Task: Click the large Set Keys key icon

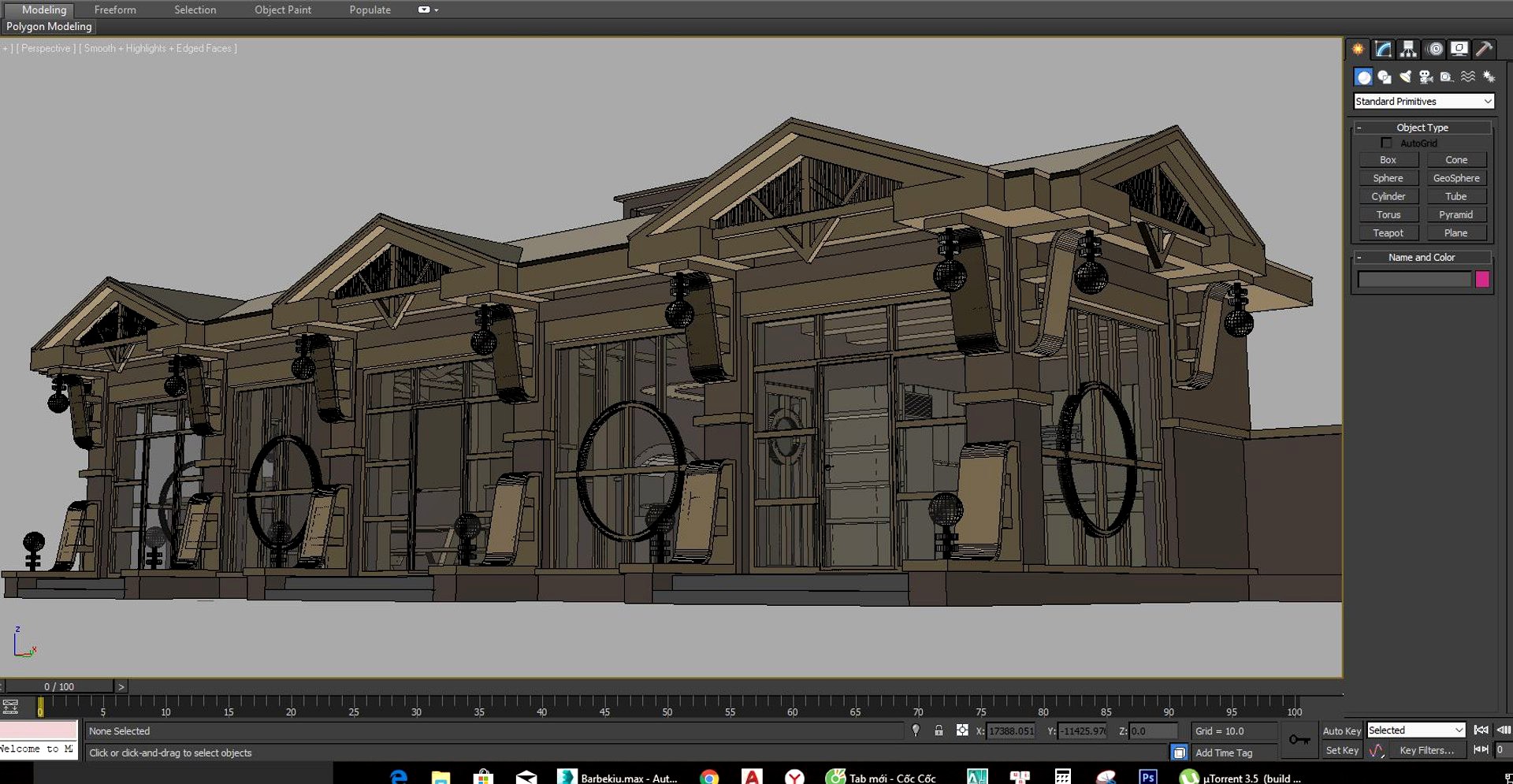Action: [1299, 740]
